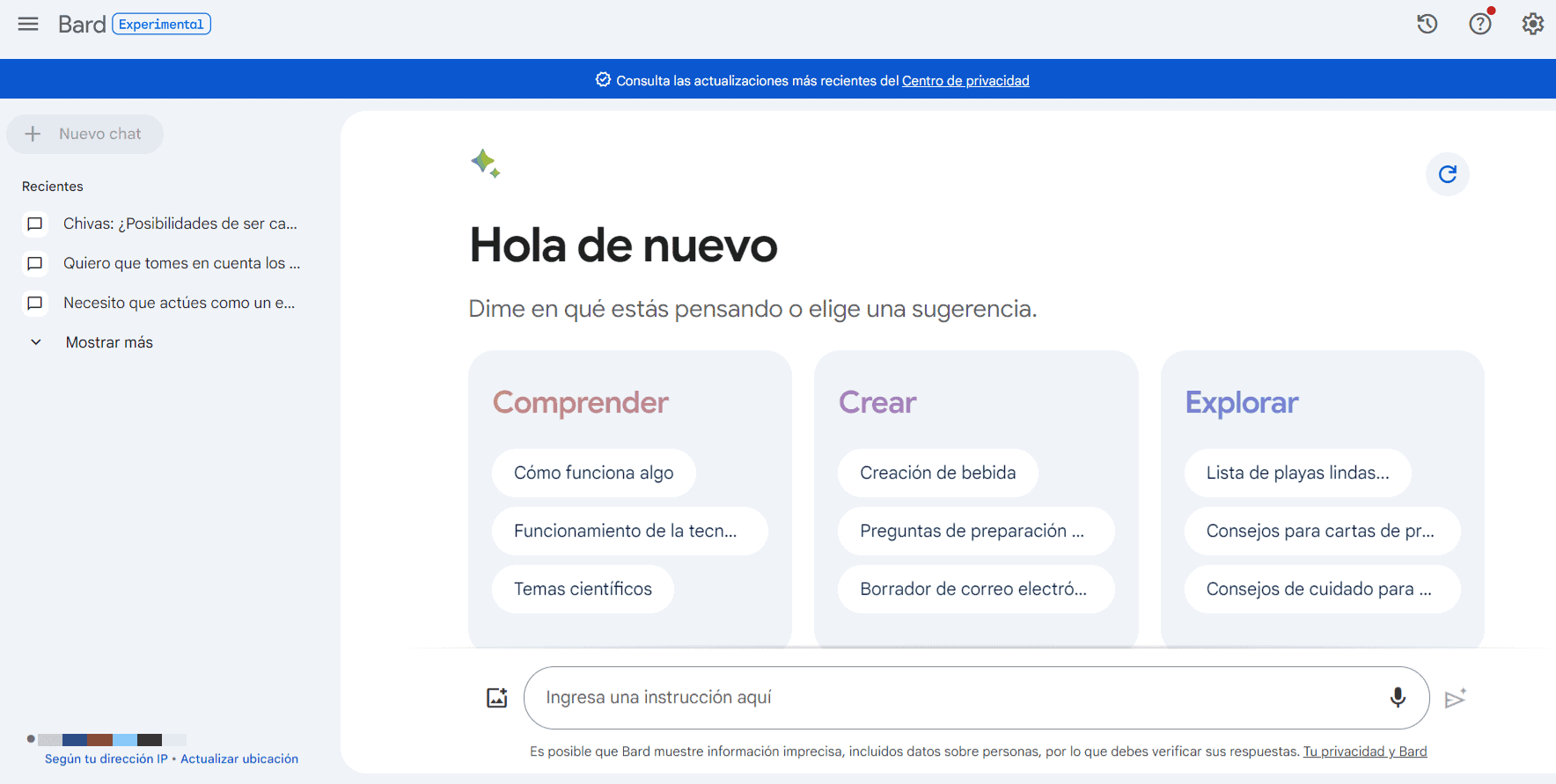Select Consejos de cuidado para suggestion
Viewport: 1556px width, 784px height.
1323,590
